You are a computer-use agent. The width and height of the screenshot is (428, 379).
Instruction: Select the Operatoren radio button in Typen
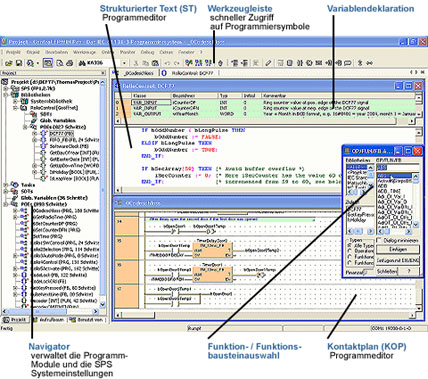coord(350,251)
